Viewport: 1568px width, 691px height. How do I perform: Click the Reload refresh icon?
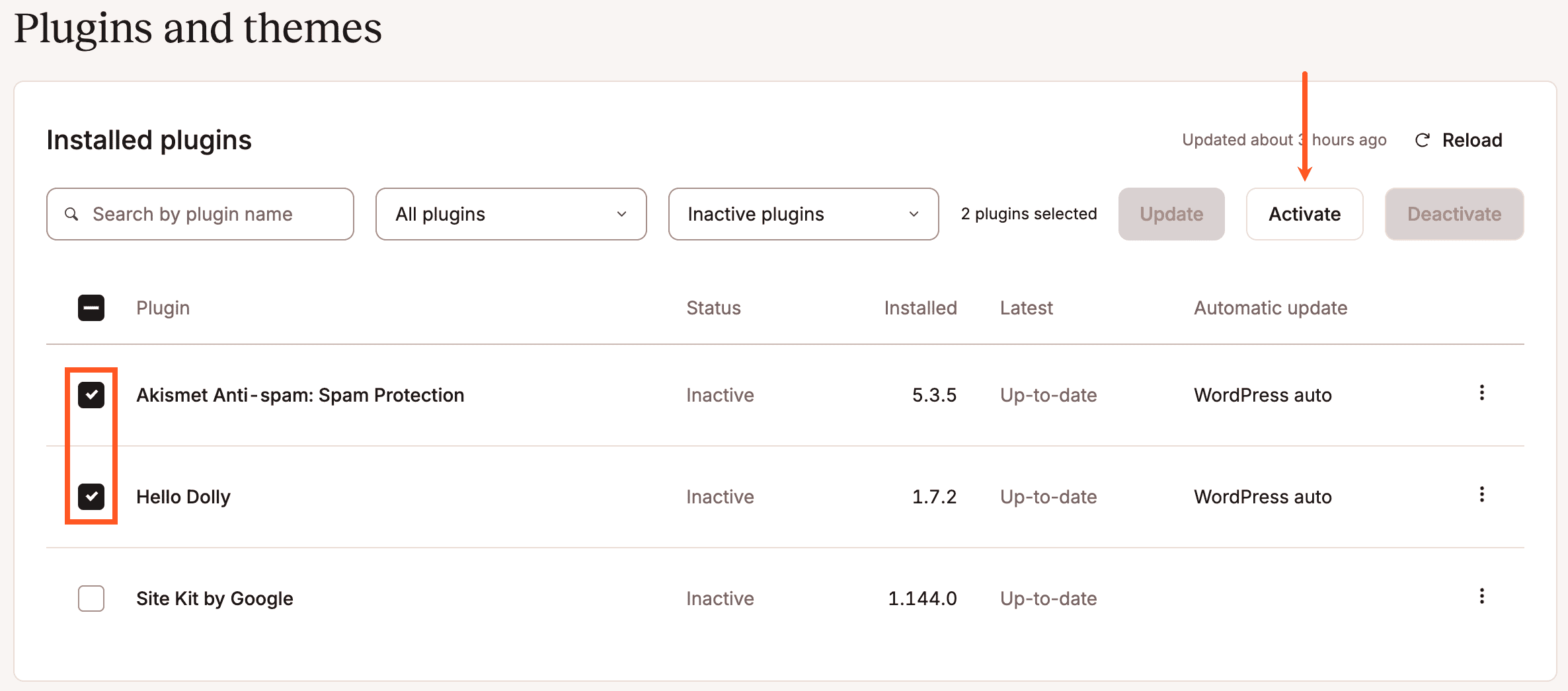click(x=1422, y=140)
